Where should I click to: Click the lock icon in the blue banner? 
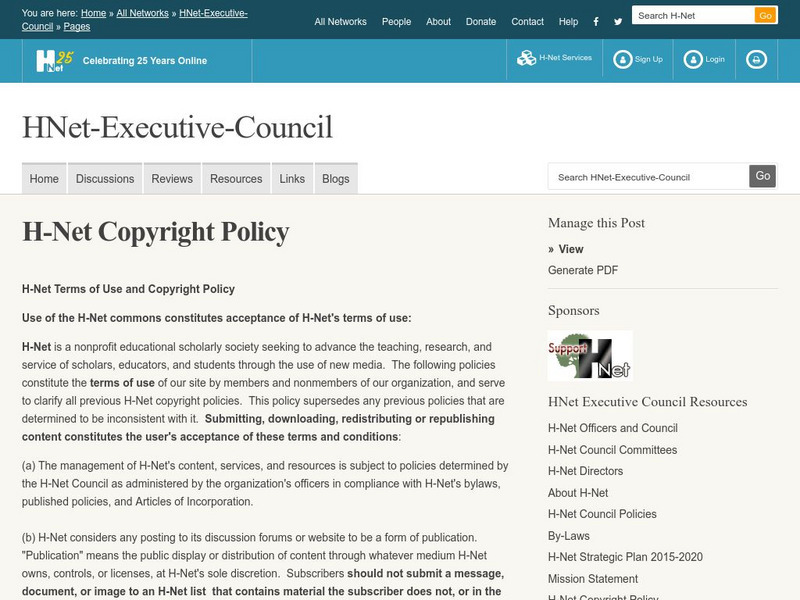(754, 58)
